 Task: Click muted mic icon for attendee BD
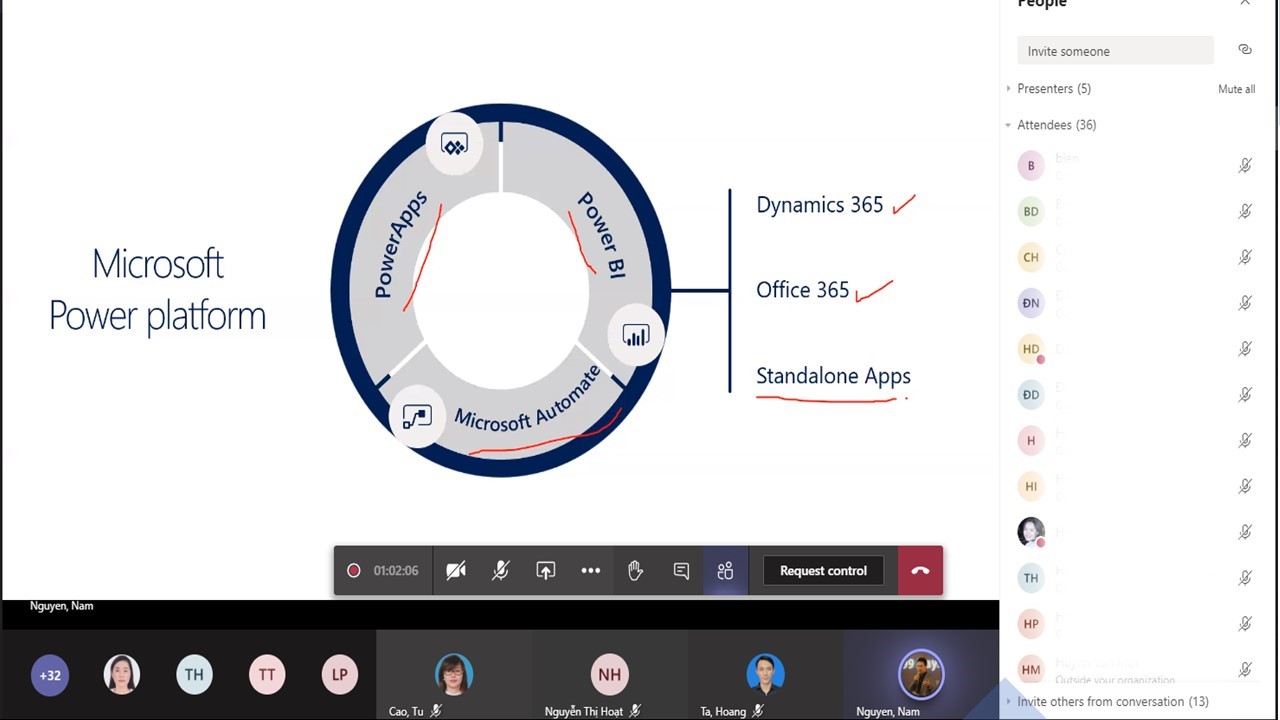(1245, 211)
